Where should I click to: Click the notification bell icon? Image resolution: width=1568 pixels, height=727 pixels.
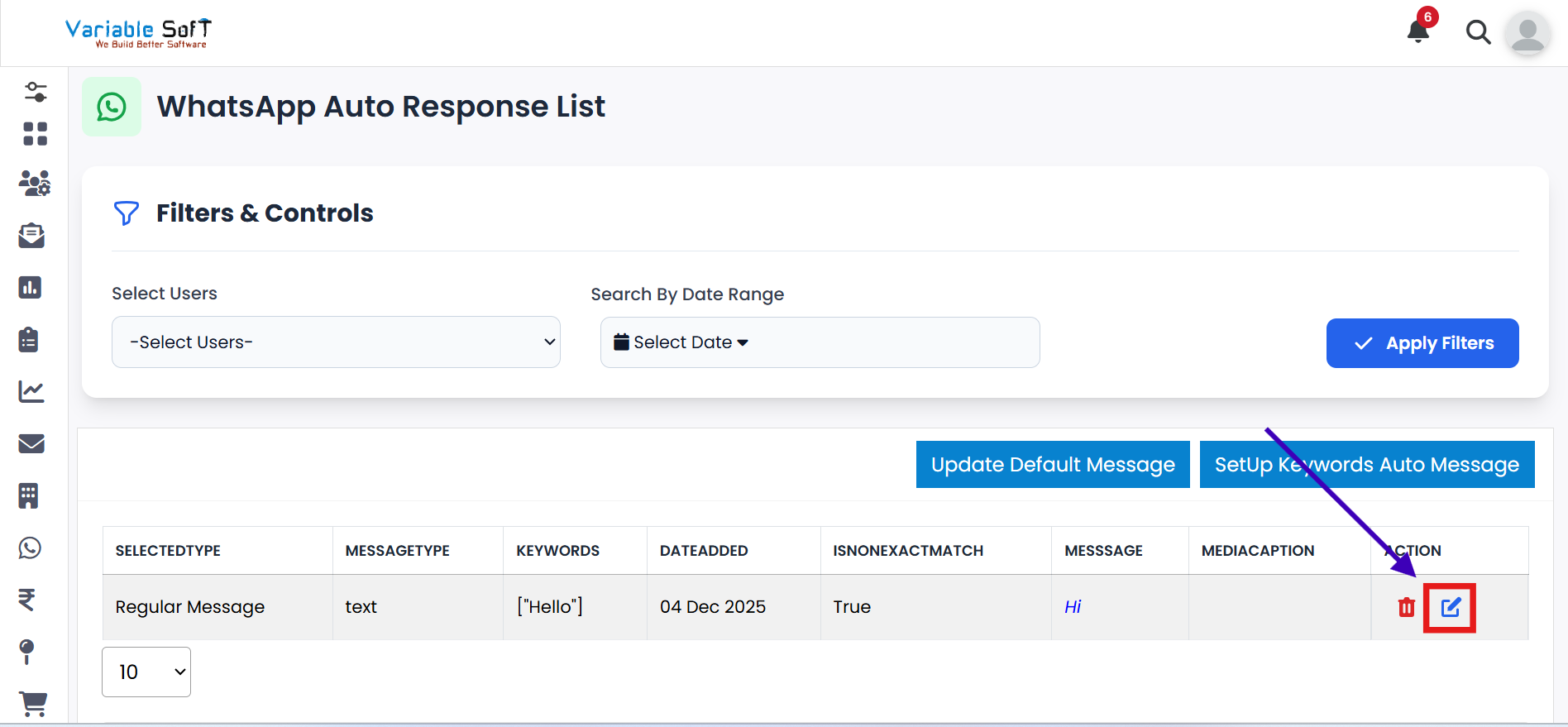pos(1418,31)
